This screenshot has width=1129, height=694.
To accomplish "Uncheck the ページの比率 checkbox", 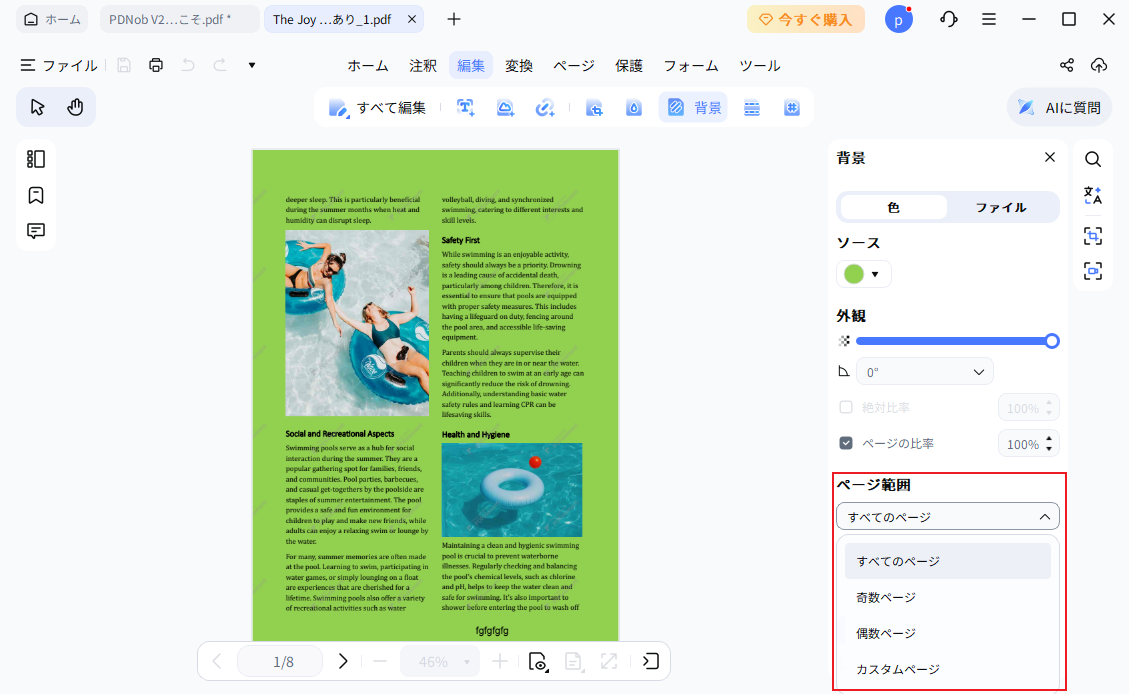I will [846, 443].
